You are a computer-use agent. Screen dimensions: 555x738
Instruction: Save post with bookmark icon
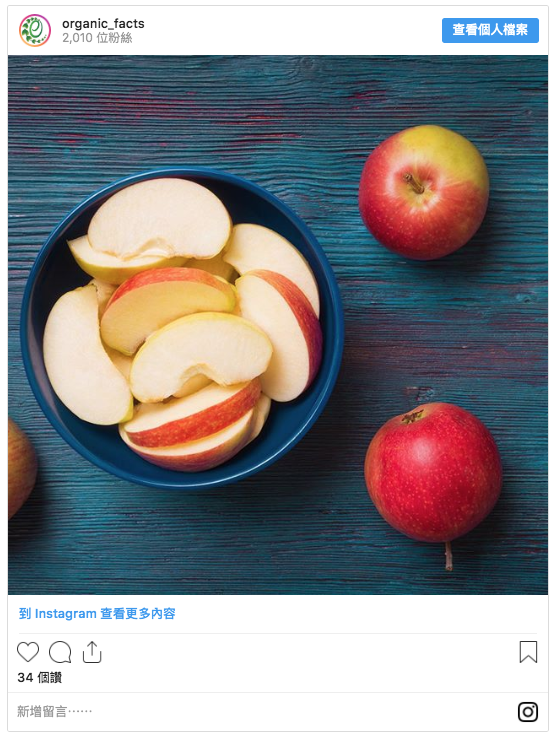coord(528,652)
